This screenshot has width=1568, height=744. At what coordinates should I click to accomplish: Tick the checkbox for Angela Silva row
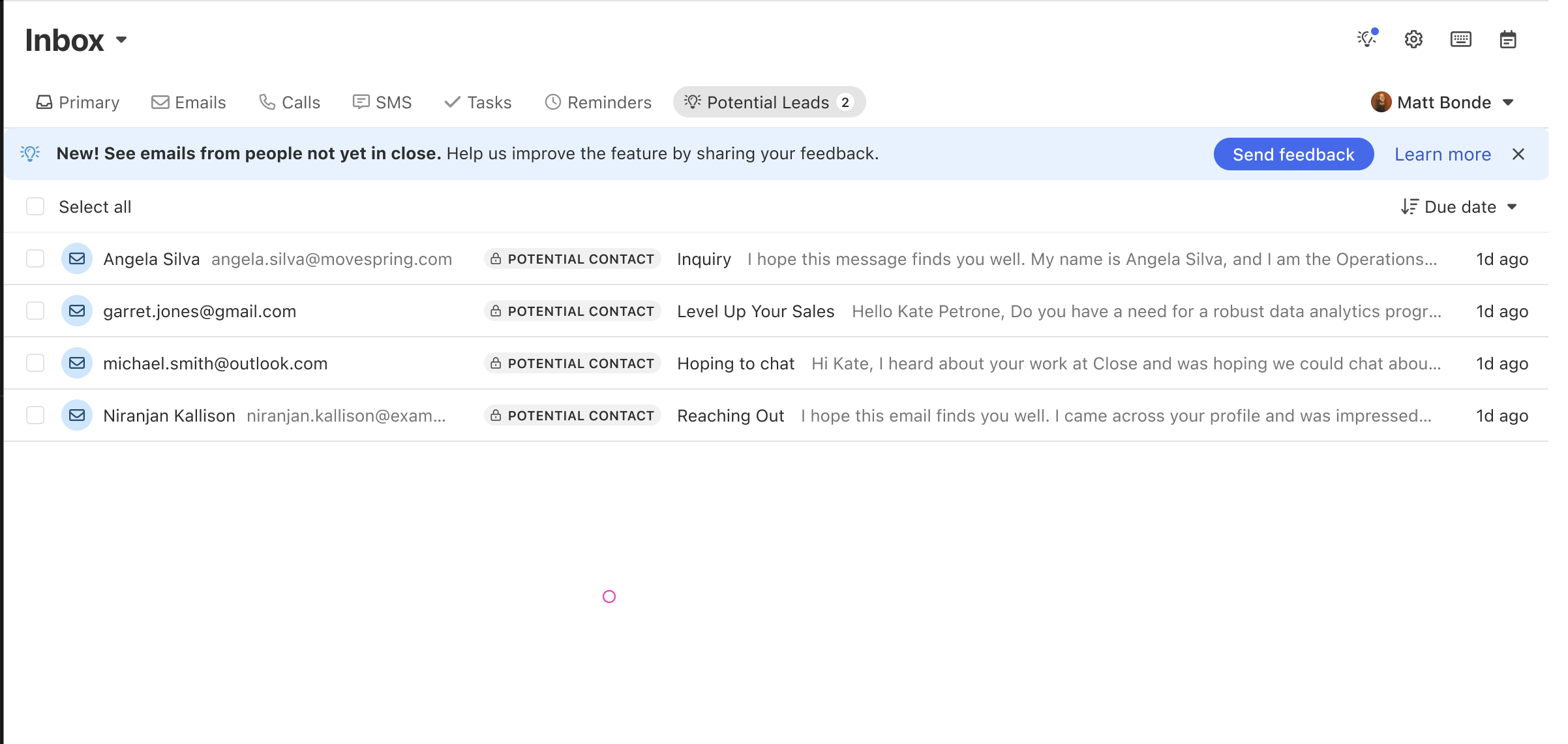(35, 258)
